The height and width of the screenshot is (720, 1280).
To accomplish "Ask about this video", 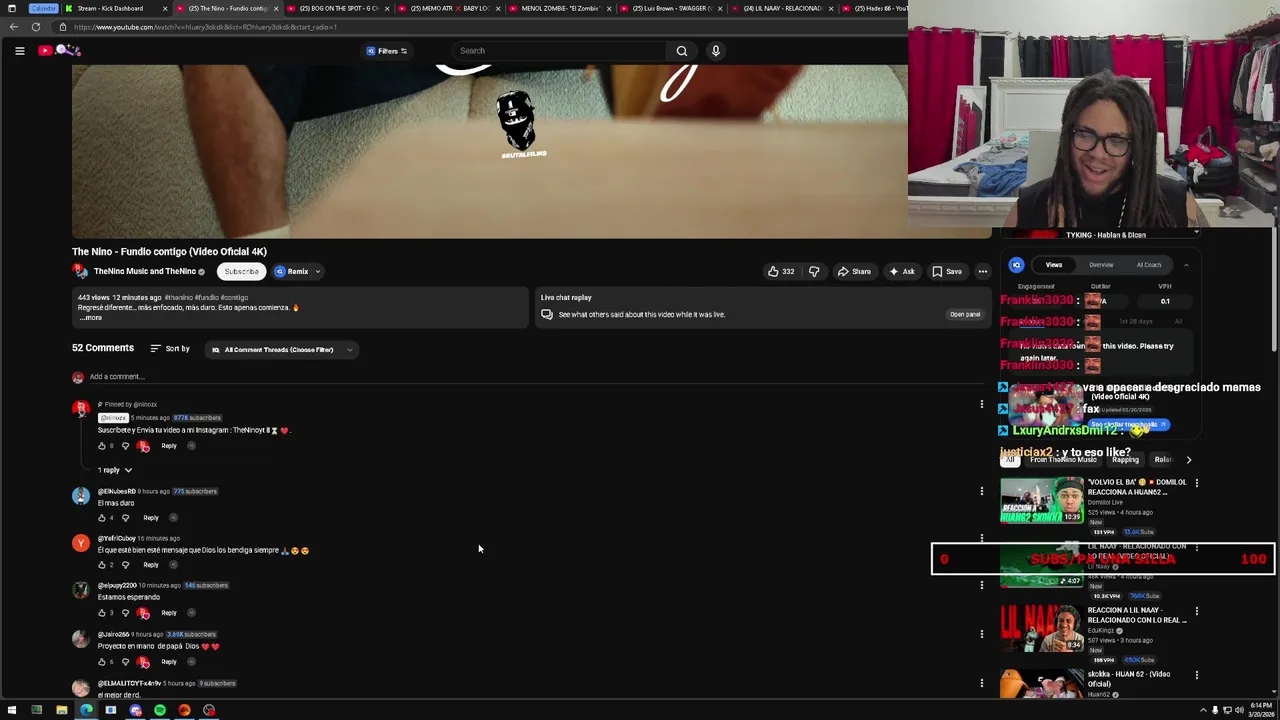I will [x=901, y=271].
